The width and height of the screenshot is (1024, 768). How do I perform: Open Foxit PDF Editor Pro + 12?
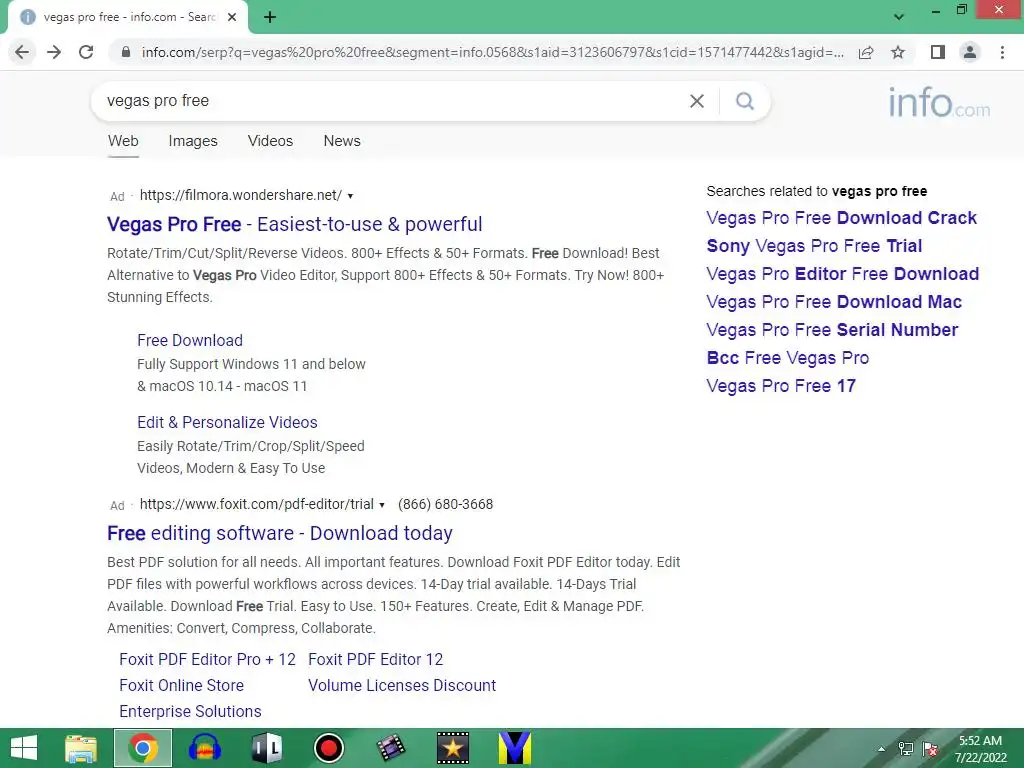208,660
